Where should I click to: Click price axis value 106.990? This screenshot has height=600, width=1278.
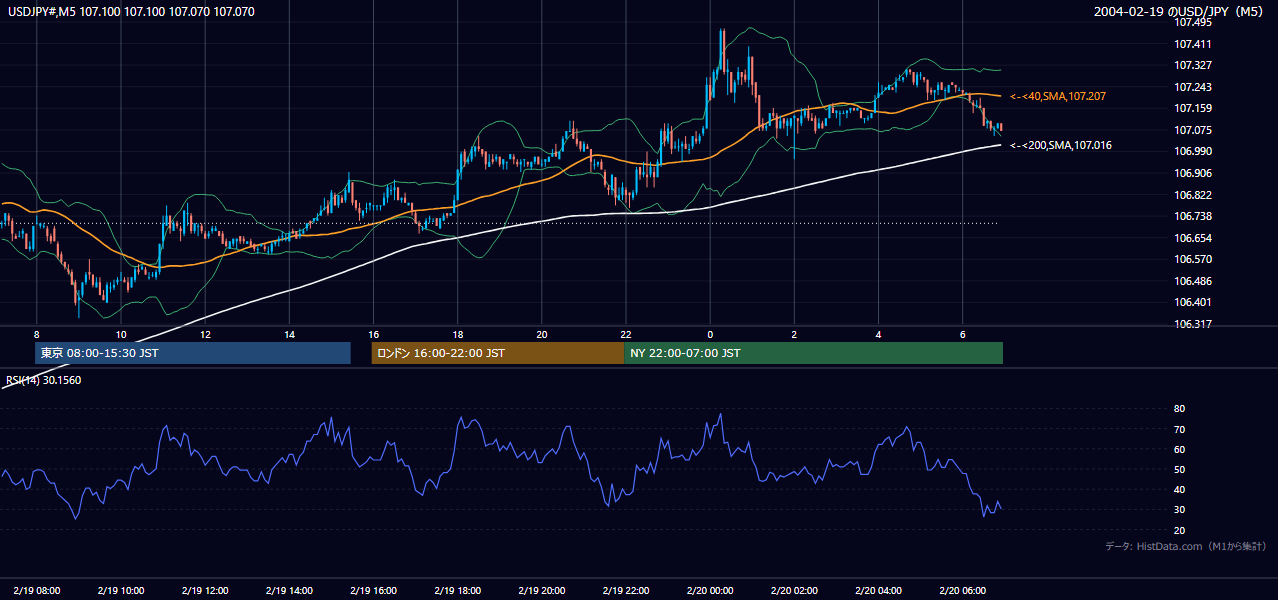1192,151
